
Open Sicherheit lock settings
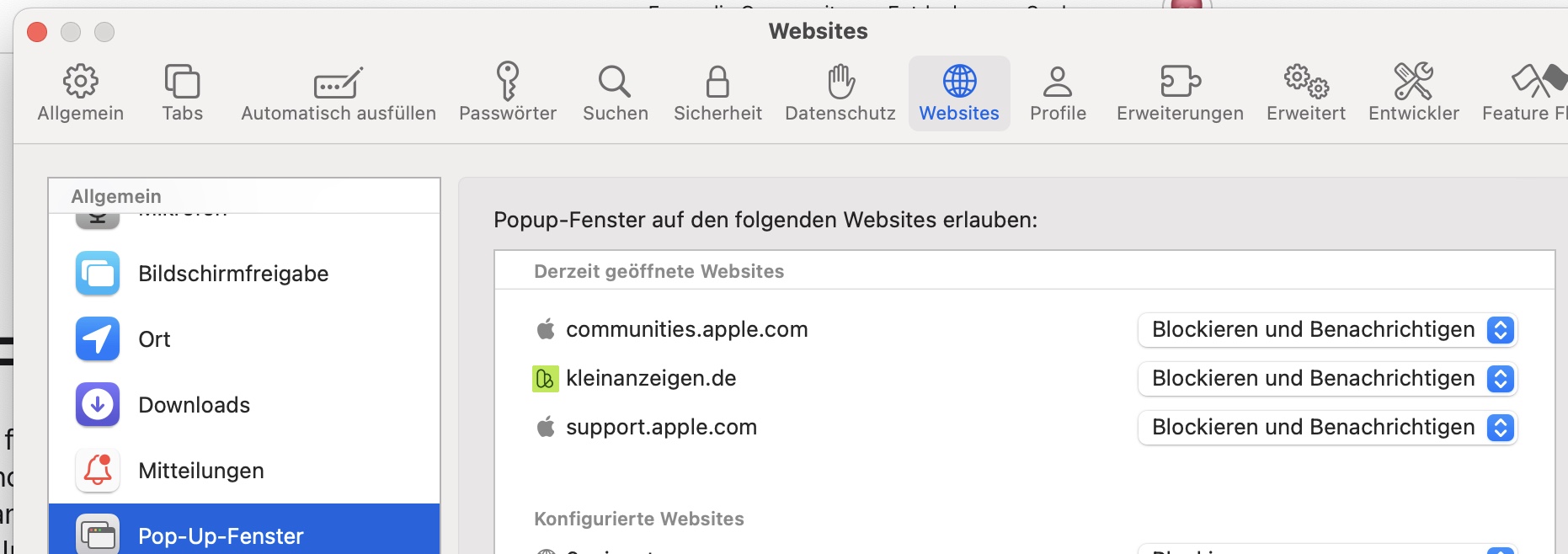click(717, 93)
